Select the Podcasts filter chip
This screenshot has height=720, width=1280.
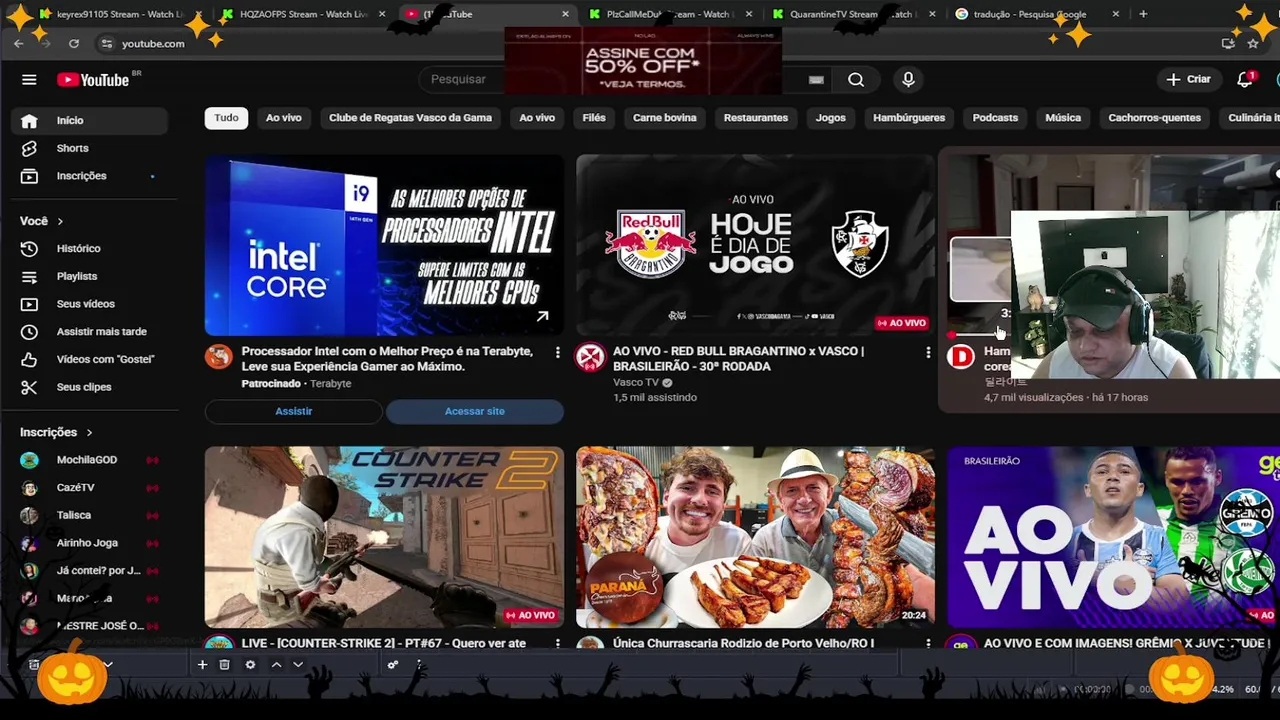pyautogui.click(x=995, y=118)
